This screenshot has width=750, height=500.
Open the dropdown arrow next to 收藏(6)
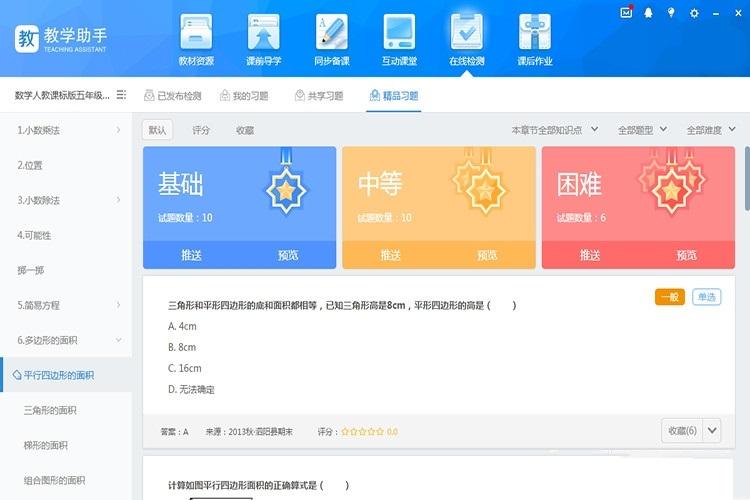(712, 431)
